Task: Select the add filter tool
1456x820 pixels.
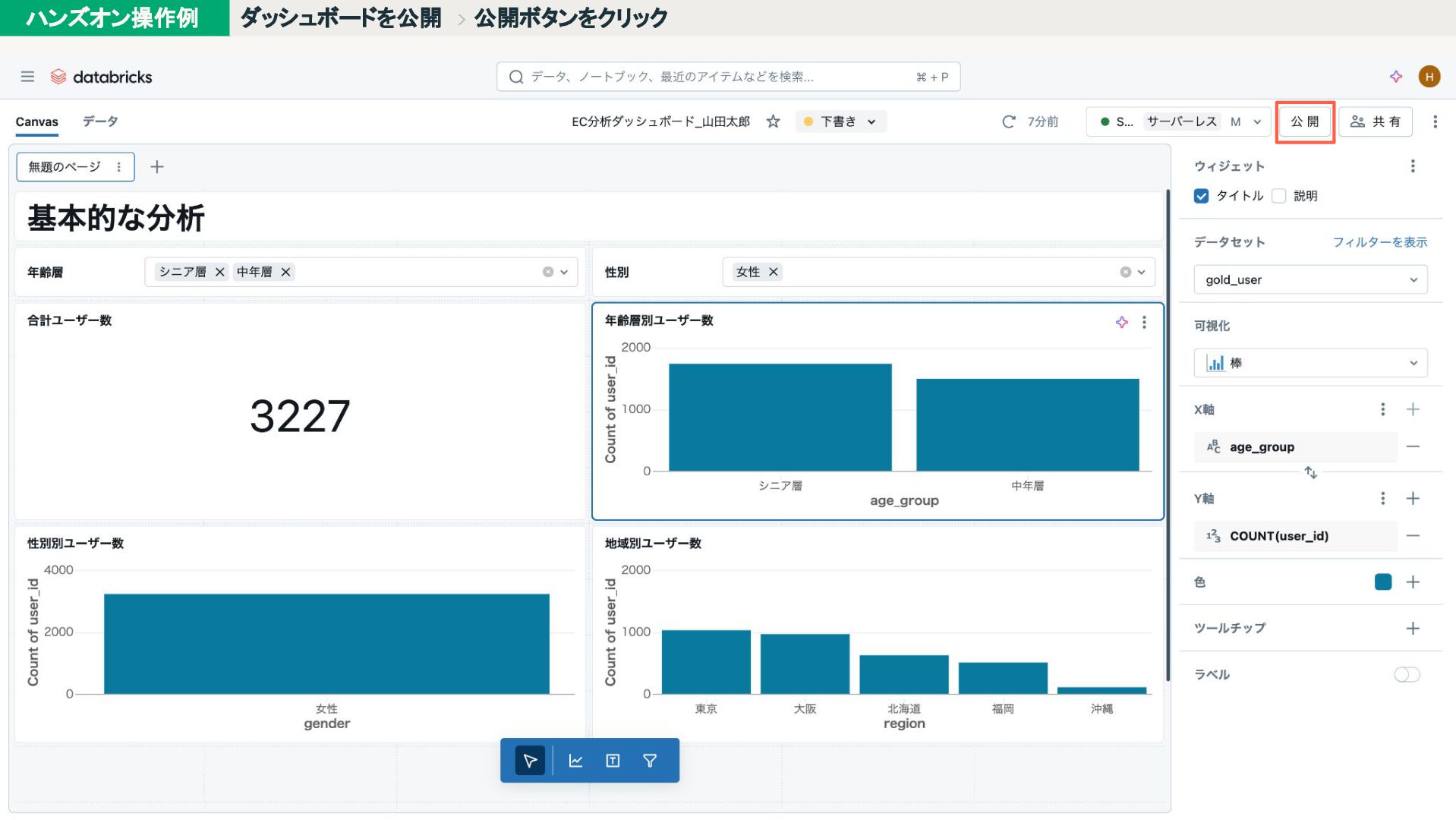Action: (x=650, y=761)
